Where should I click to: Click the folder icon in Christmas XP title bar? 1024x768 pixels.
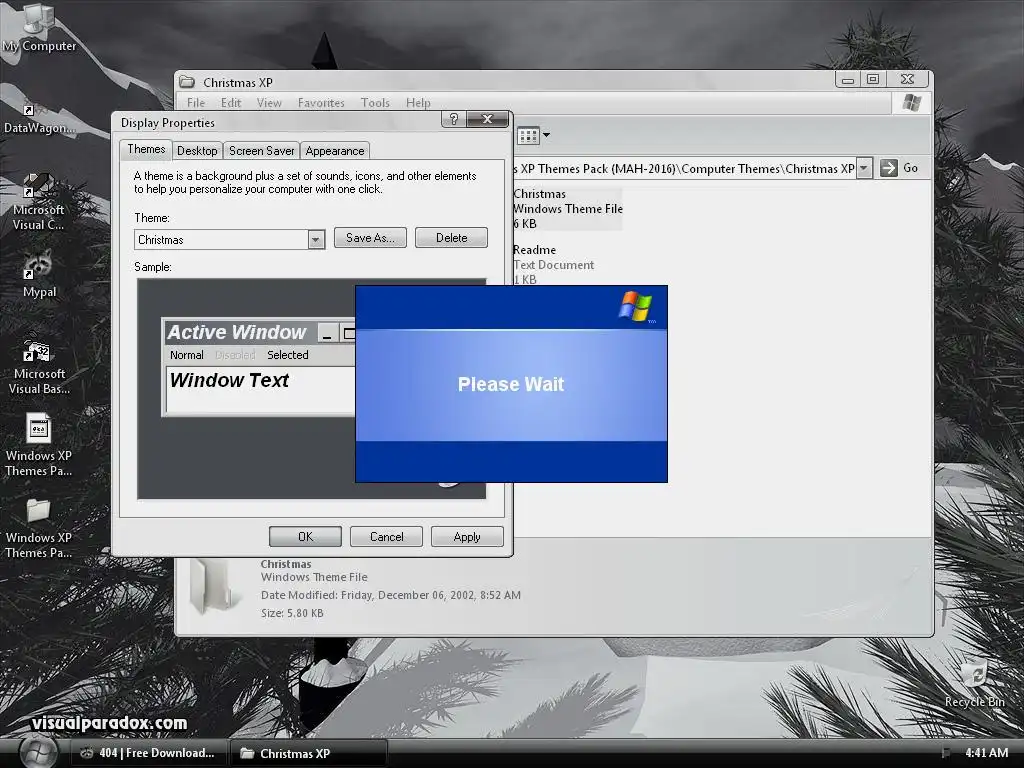pyautogui.click(x=187, y=82)
